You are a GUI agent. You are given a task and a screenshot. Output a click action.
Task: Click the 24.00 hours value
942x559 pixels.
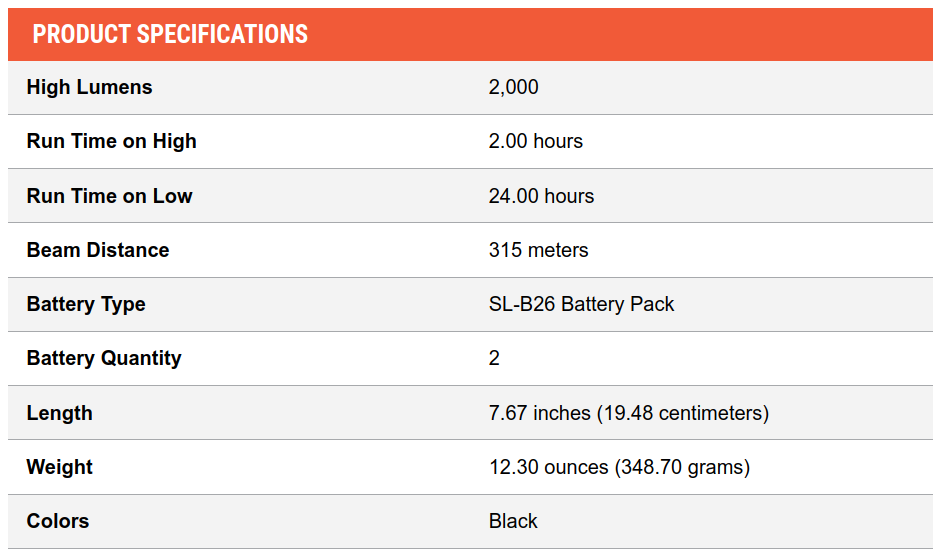point(541,196)
